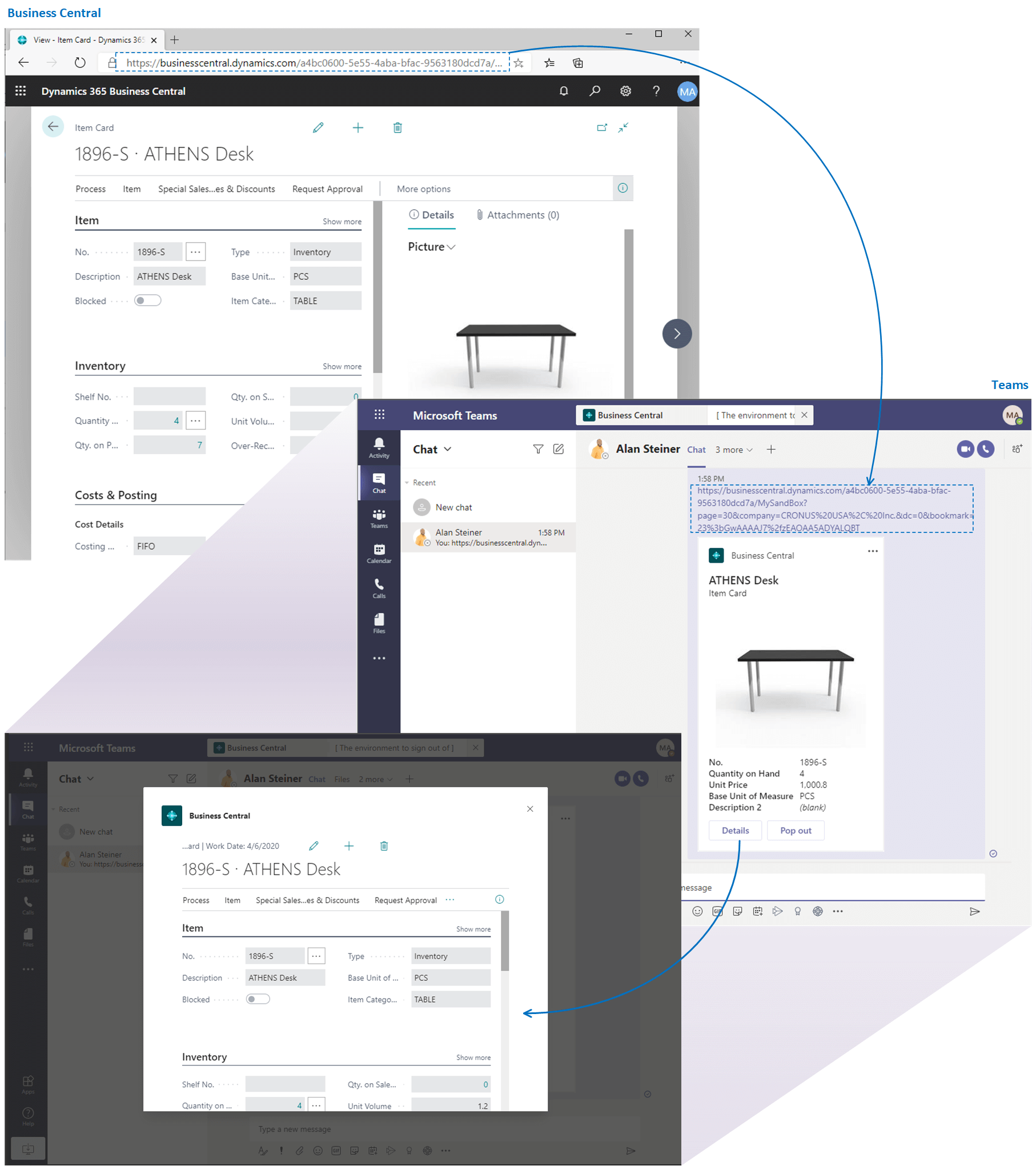
Task: Select New chat in chat list
Action: pos(488,507)
